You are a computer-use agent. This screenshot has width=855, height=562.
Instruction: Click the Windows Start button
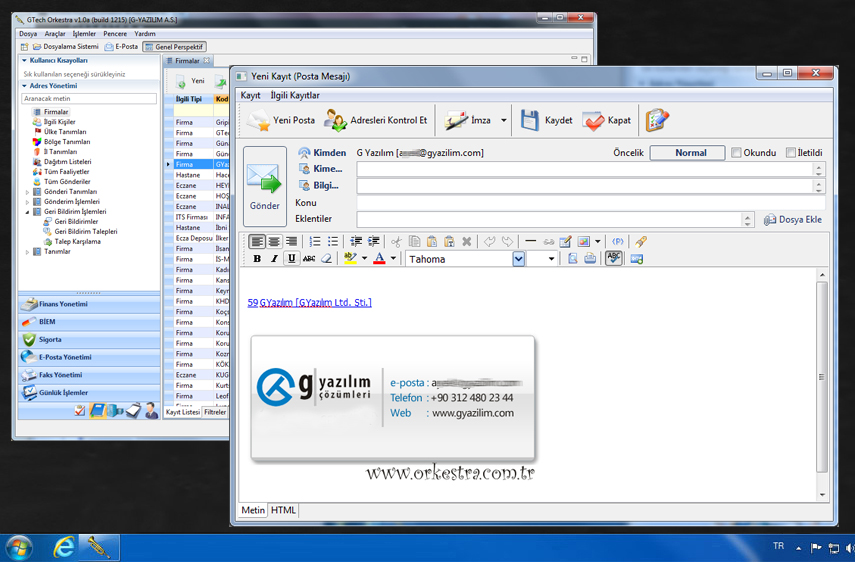click(x=19, y=548)
